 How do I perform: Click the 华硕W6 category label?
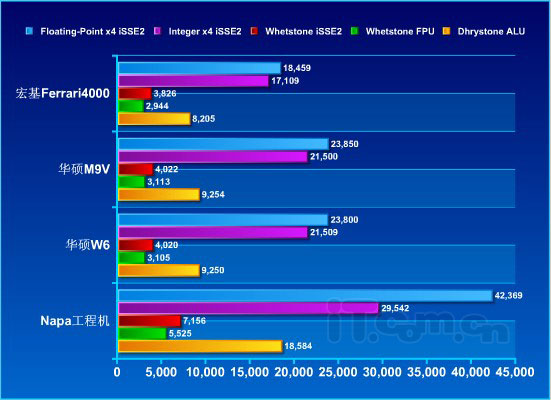87,245
